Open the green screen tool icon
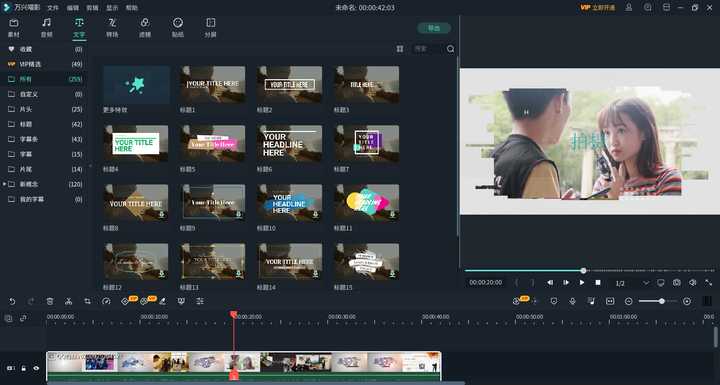This screenshot has height=385, width=720. (x=181, y=301)
